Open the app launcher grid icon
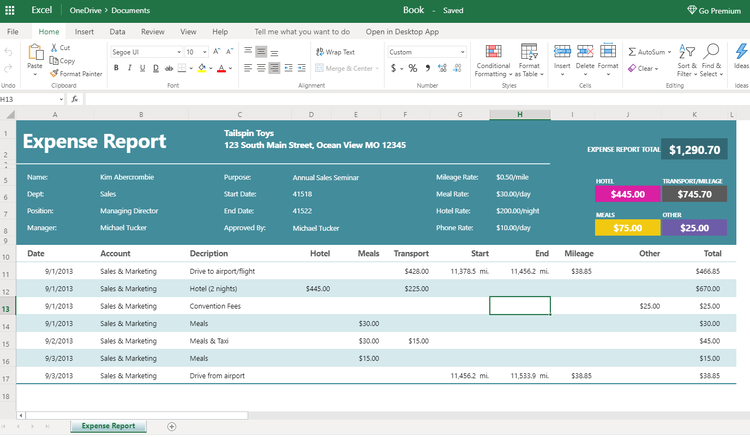750x437 pixels. click(x=10, y=10)
